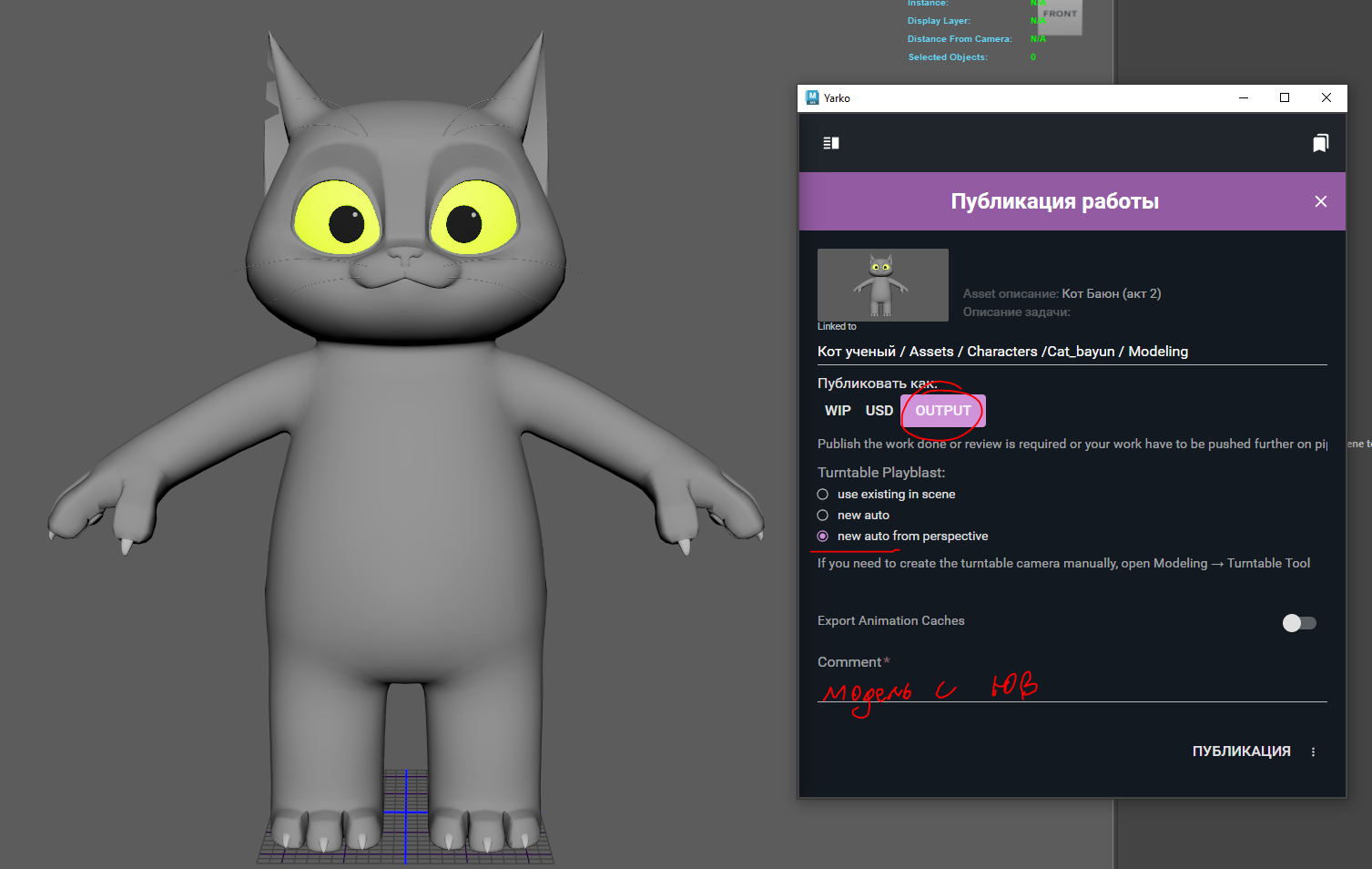Close the Yarko window
Viewport: 1372px width, 869px height.
(1326, 97)
